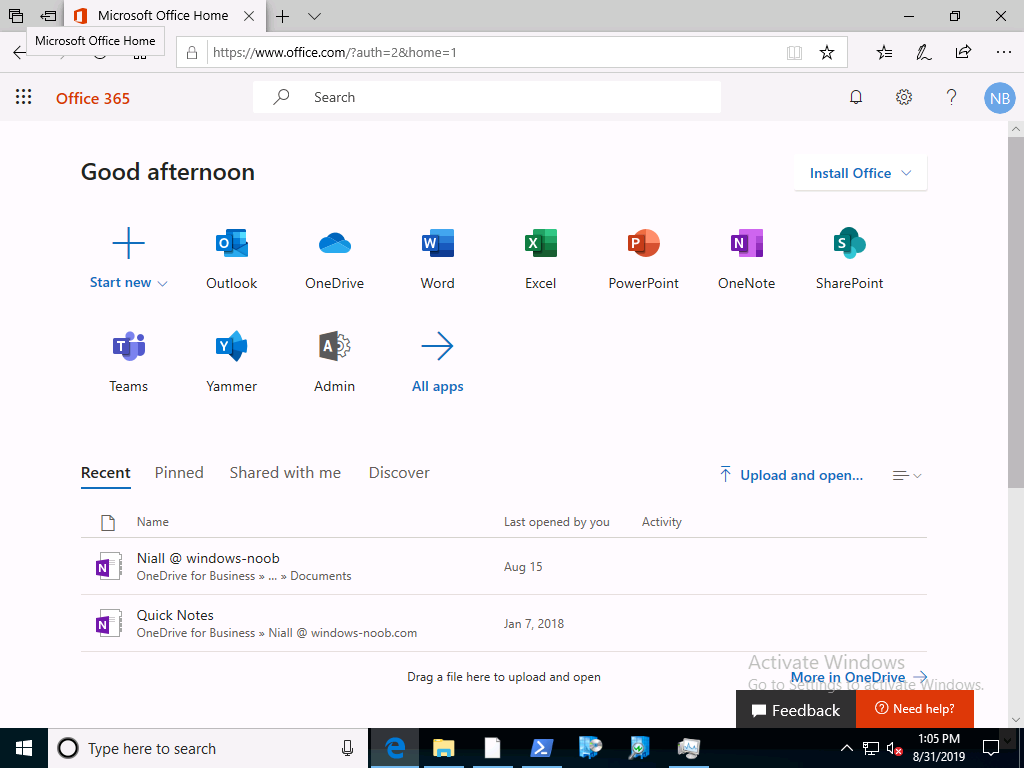This screenshot has width=1024, height=768.
Task: Add this page to favorites
Action: (x=827, y=53)
